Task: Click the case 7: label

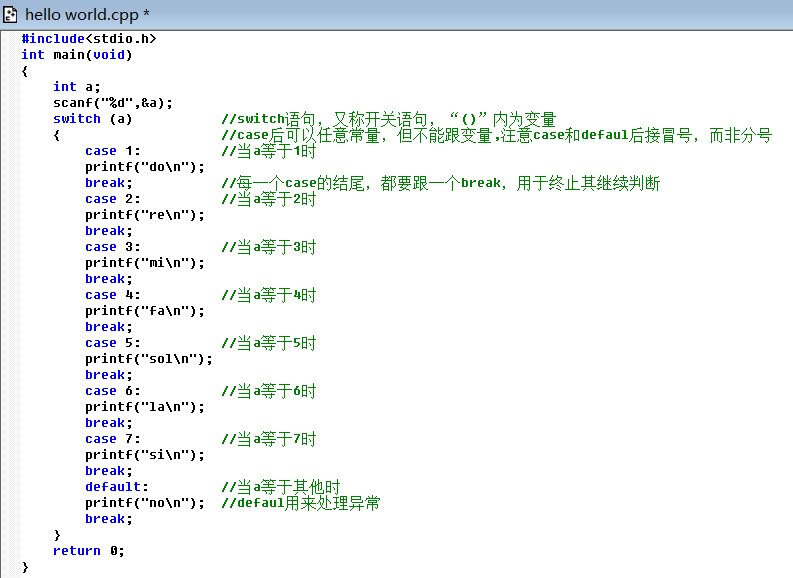Action: (113, 439)
